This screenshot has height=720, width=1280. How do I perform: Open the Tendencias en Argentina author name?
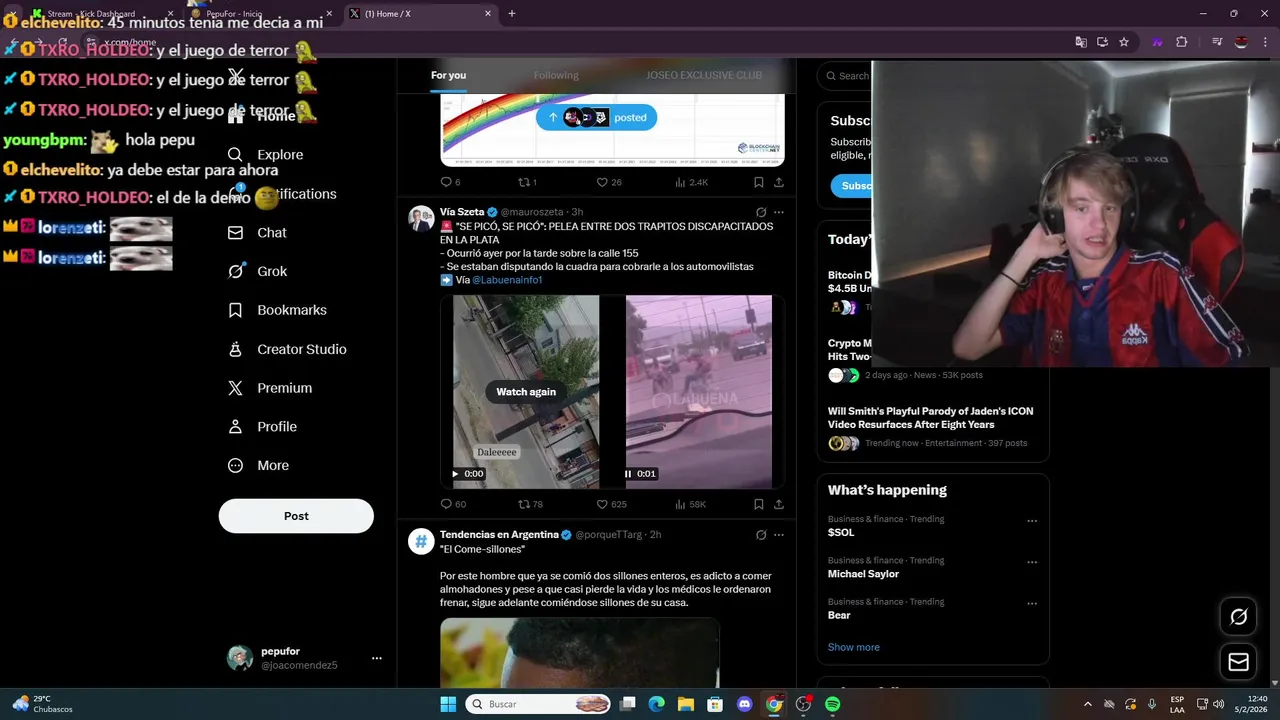(x=499, y=535)
